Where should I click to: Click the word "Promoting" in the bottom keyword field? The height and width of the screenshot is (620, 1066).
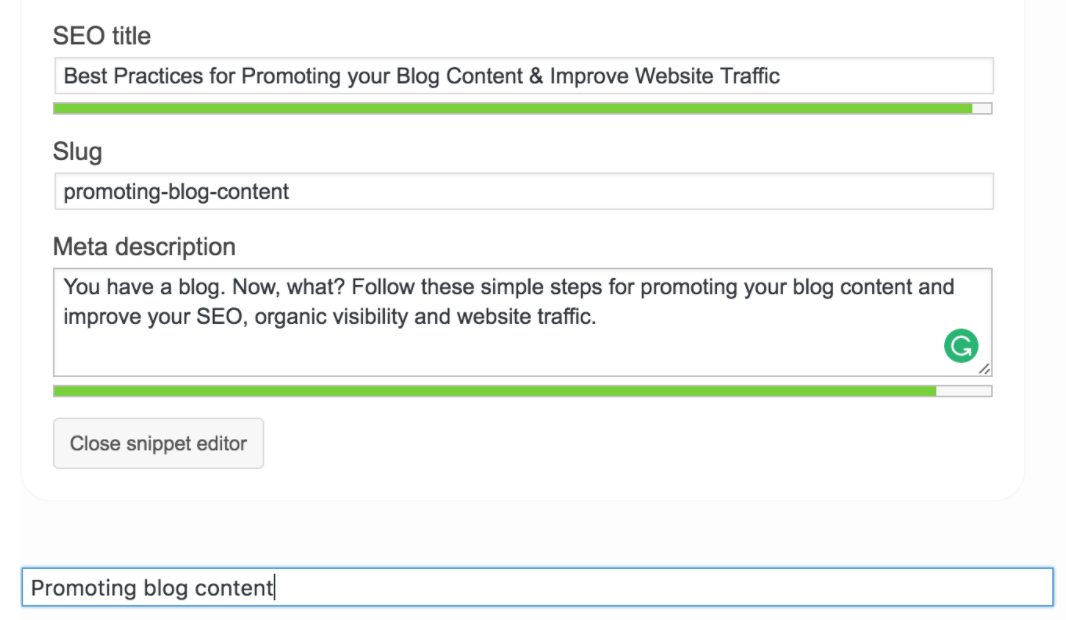(x=84, y=588)
